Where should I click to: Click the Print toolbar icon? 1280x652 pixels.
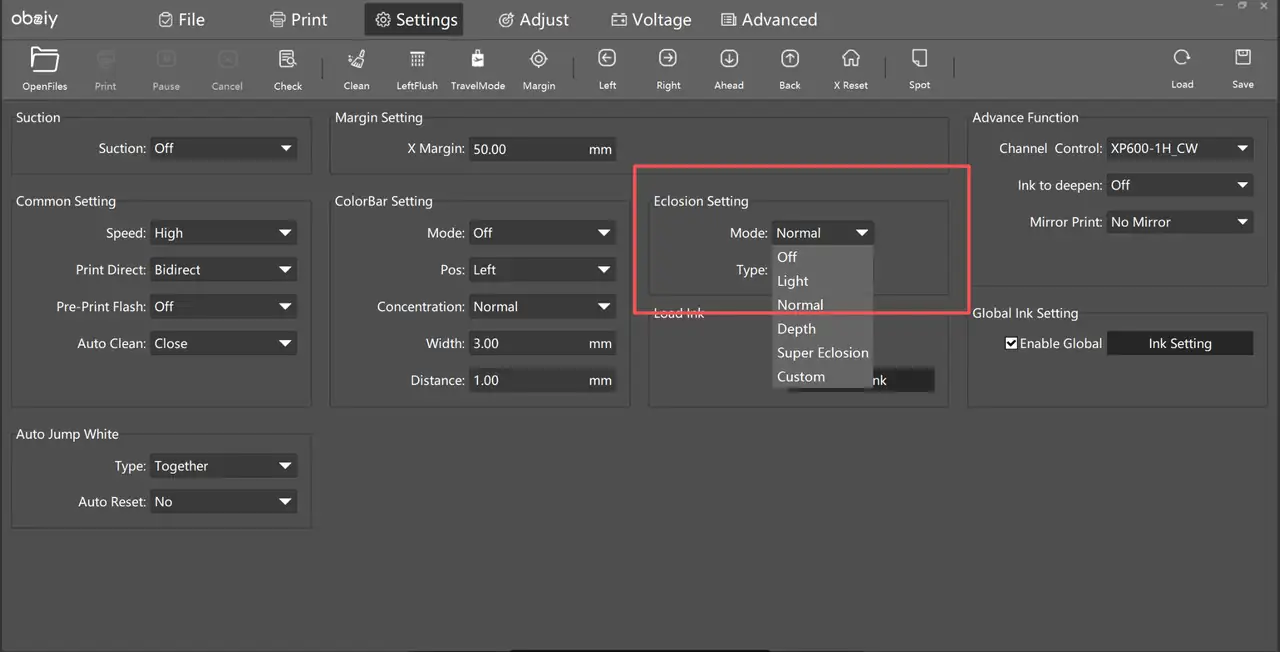(x=105, y=59)
